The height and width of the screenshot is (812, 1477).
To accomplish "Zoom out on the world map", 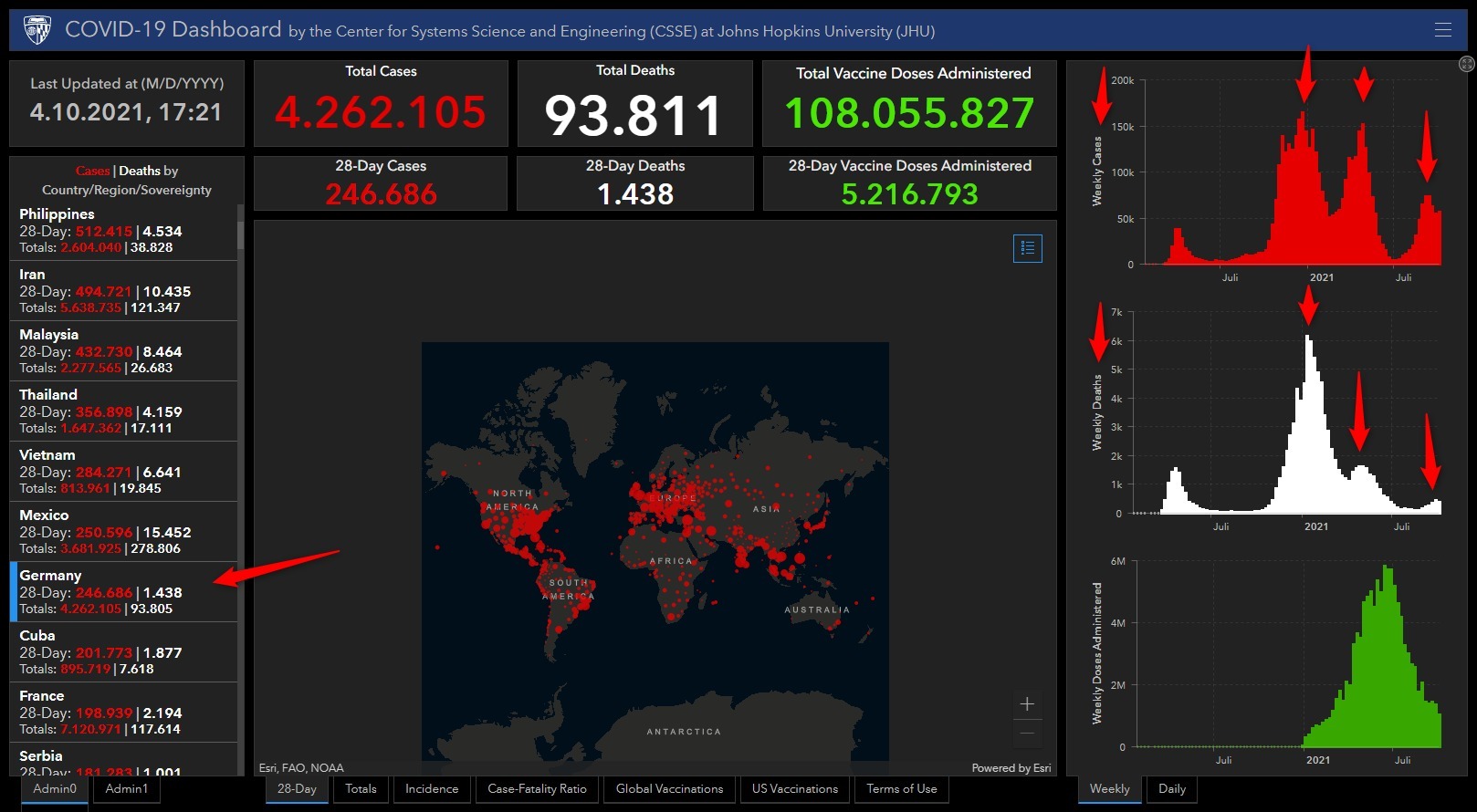I will coord(1027,733).
